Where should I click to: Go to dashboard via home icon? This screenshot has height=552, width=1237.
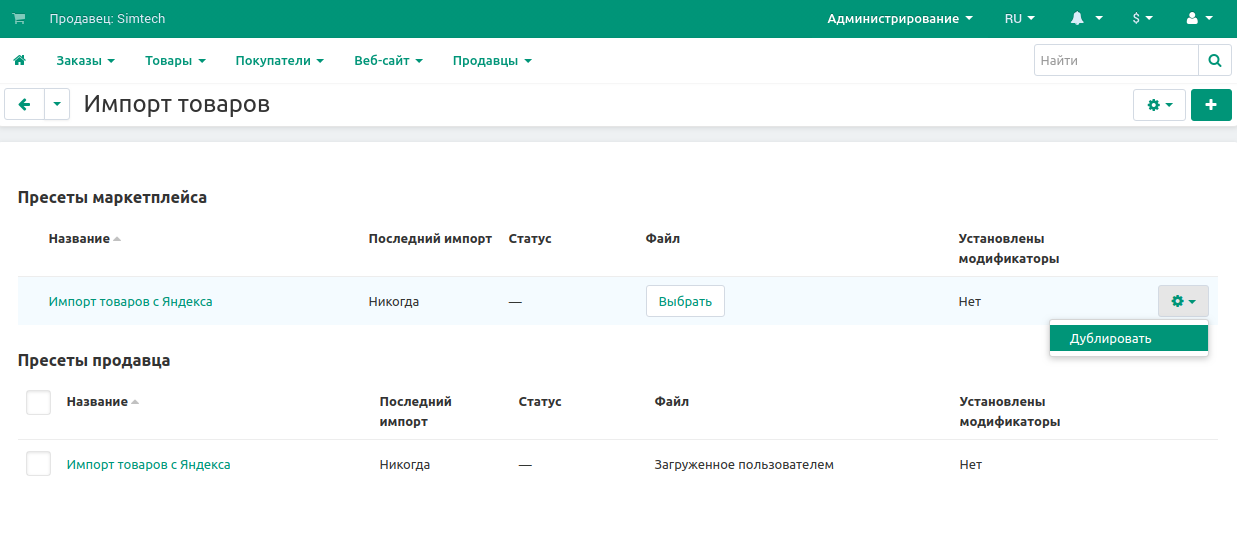pos(19,61)
